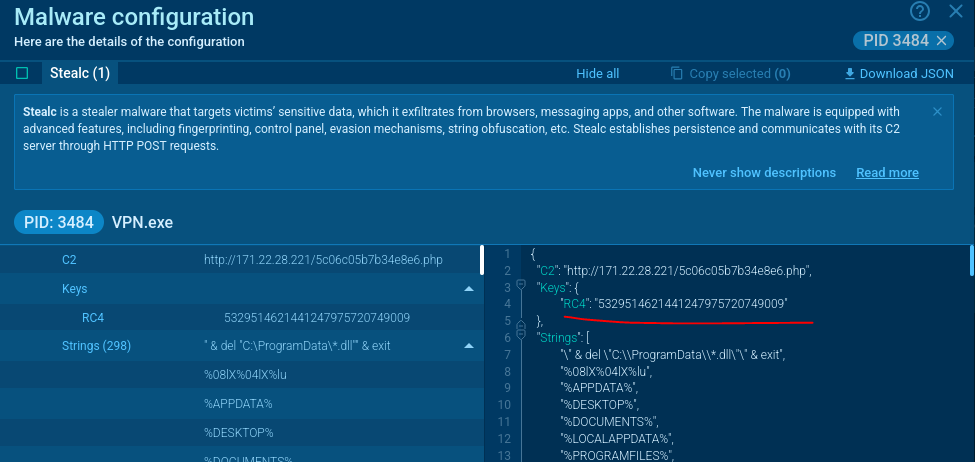Viewport: 975px width, 462px height.
Task: Click Never show descriptions
Action: pos(764,172)
